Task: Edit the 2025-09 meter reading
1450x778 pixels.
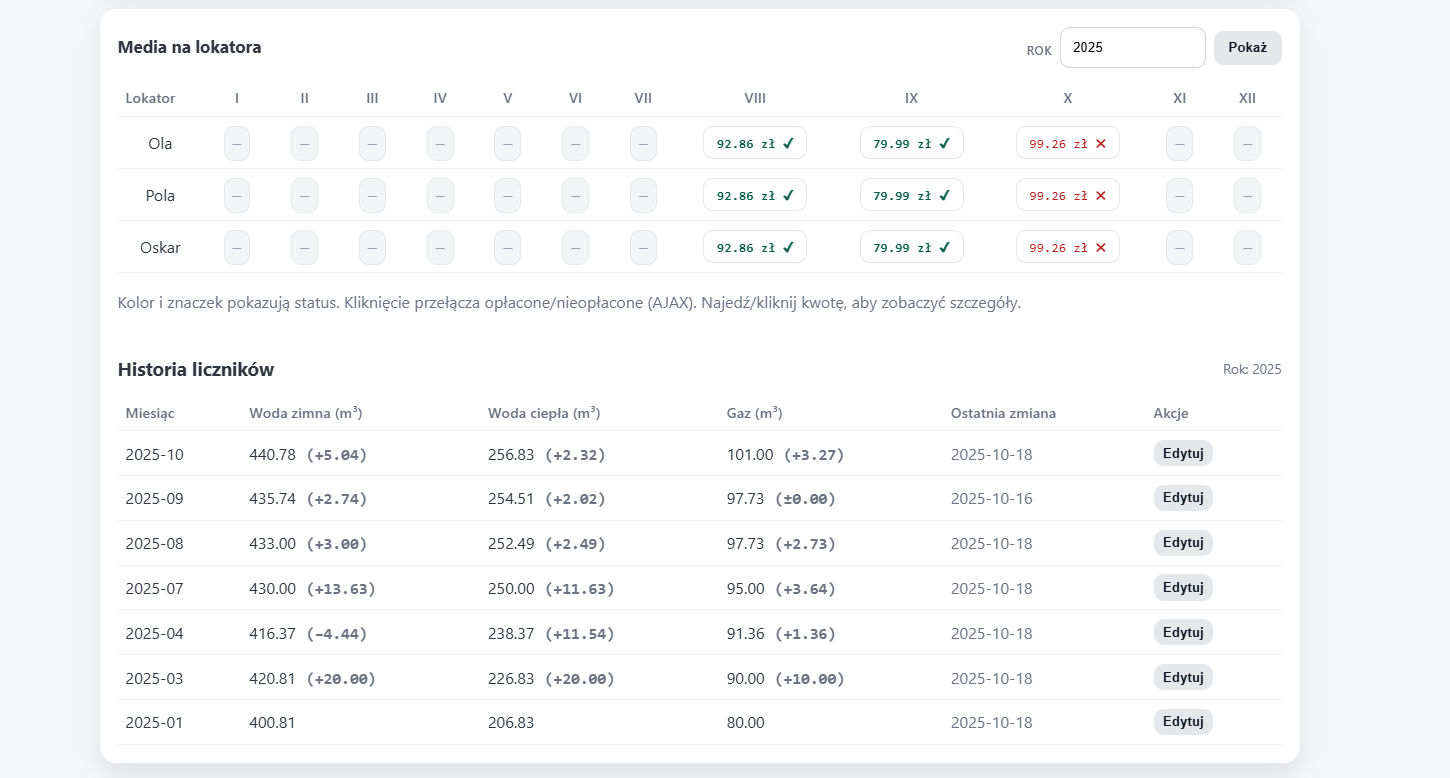Action: pyautogui.click(x=1182, y=498)
